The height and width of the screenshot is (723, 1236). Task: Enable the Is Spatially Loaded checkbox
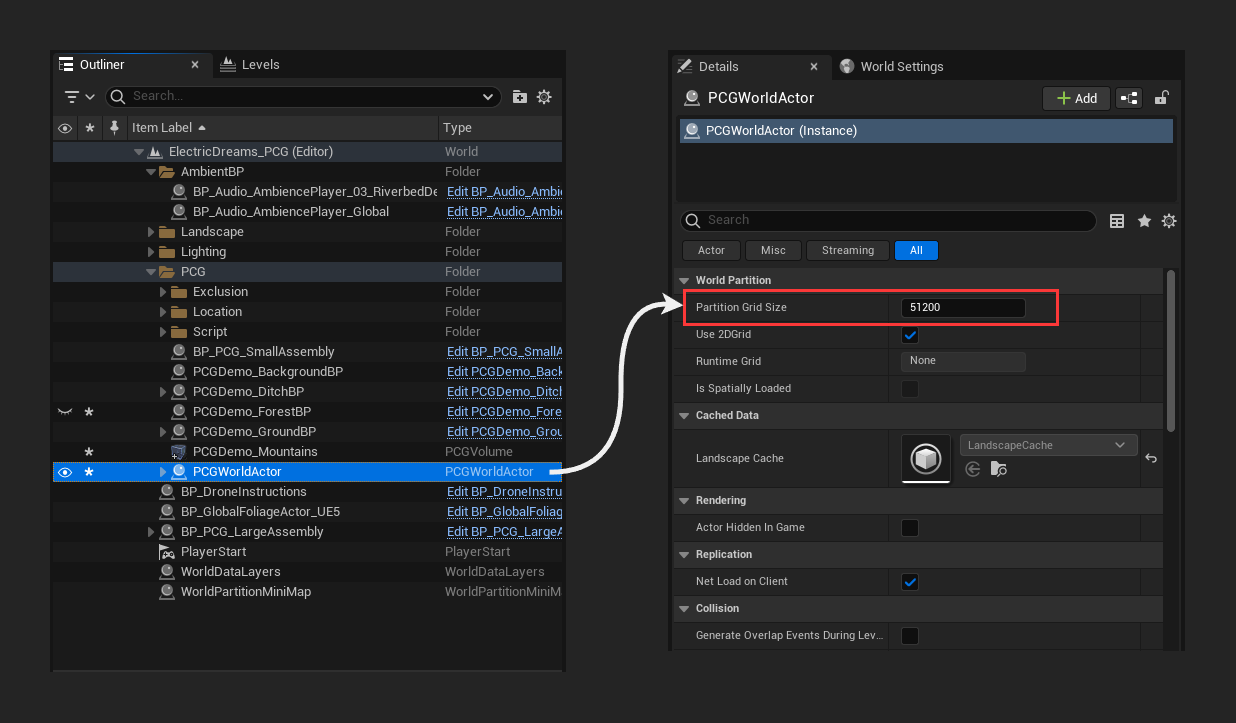[910, 388]
